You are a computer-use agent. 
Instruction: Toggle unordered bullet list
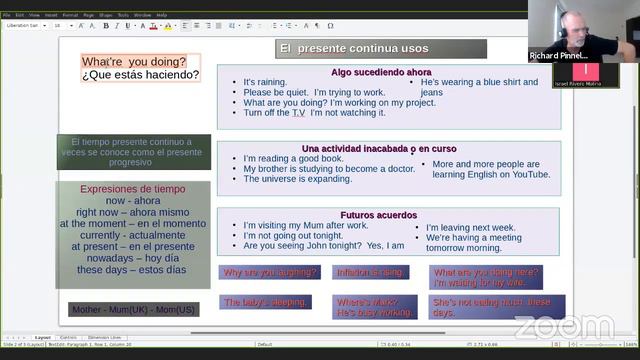point(274,26)
